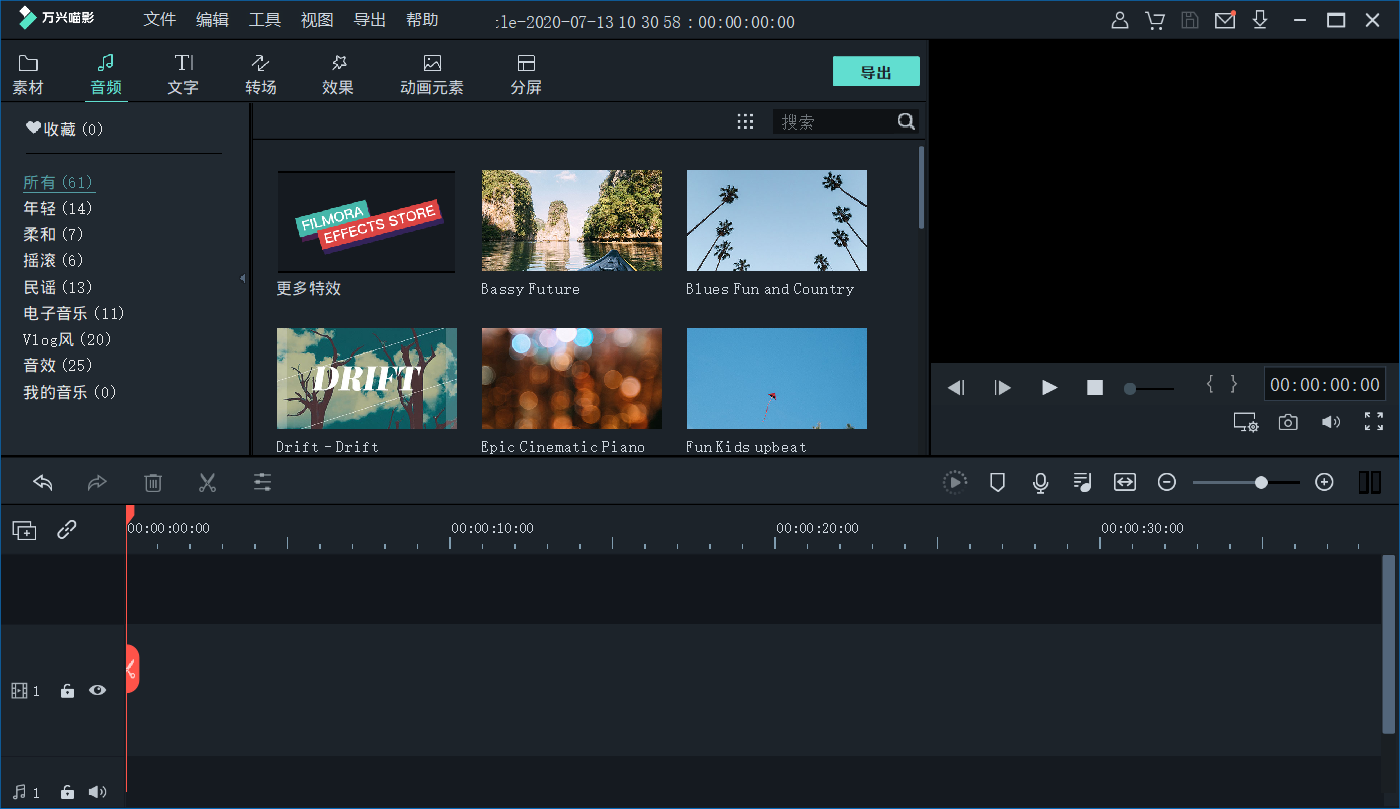Select the 电子音乐 (11) category
1400x809 pixels.
(74, 313)
